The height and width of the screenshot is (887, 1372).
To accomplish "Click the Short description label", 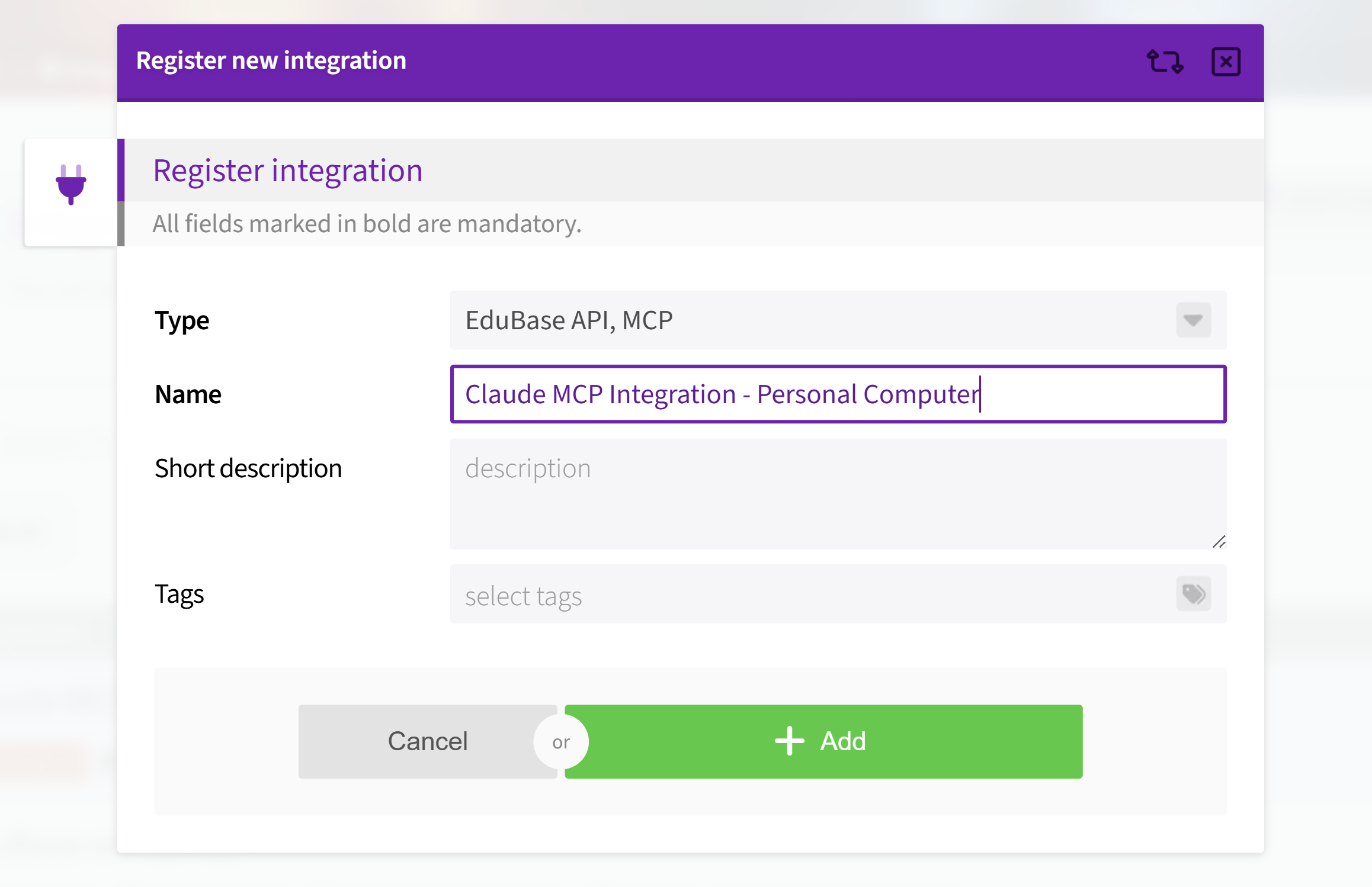I will tap(248, 468).
